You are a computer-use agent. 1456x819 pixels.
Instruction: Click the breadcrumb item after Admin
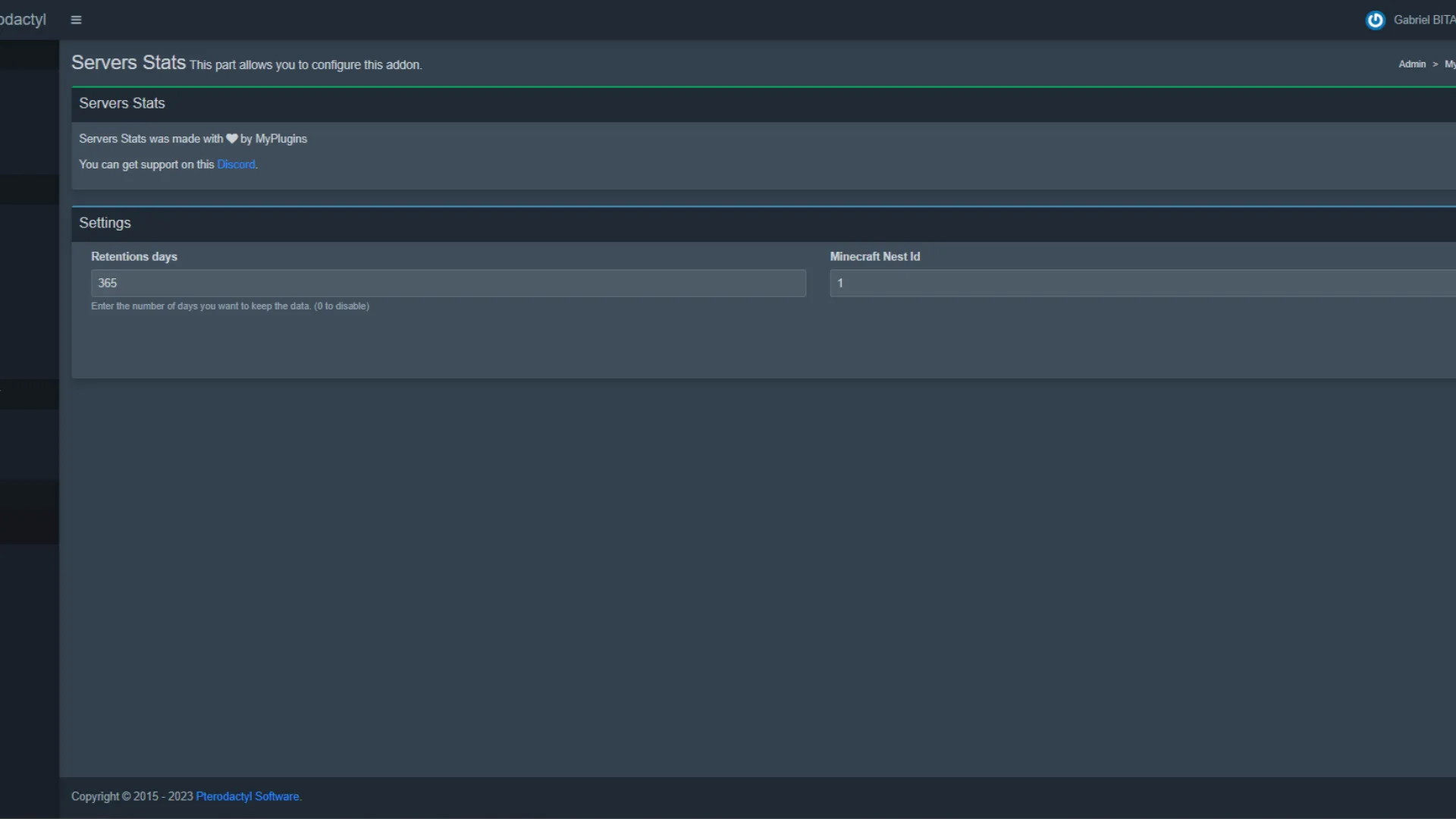1451,64
